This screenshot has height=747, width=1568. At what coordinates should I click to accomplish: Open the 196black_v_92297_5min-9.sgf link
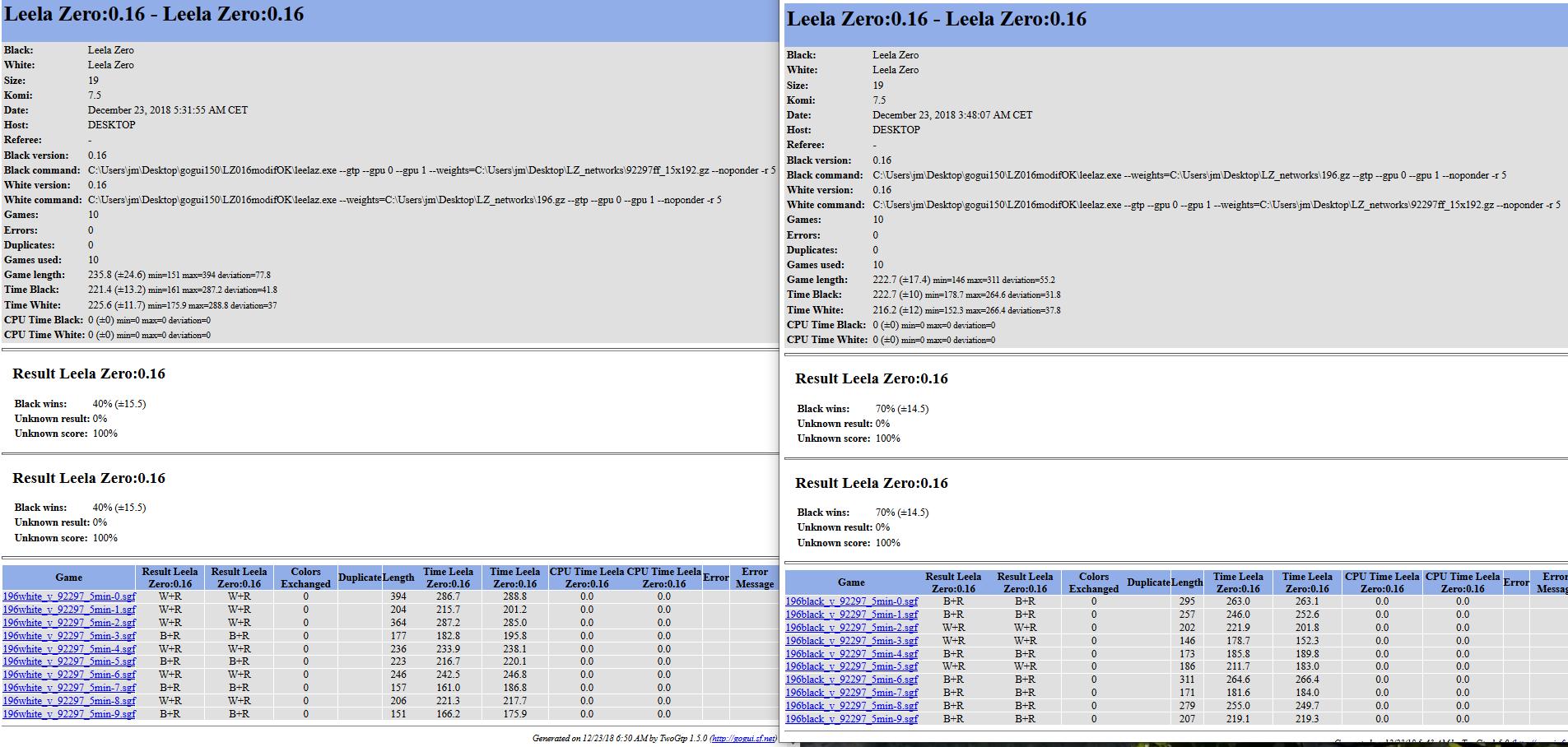[851, 719]
